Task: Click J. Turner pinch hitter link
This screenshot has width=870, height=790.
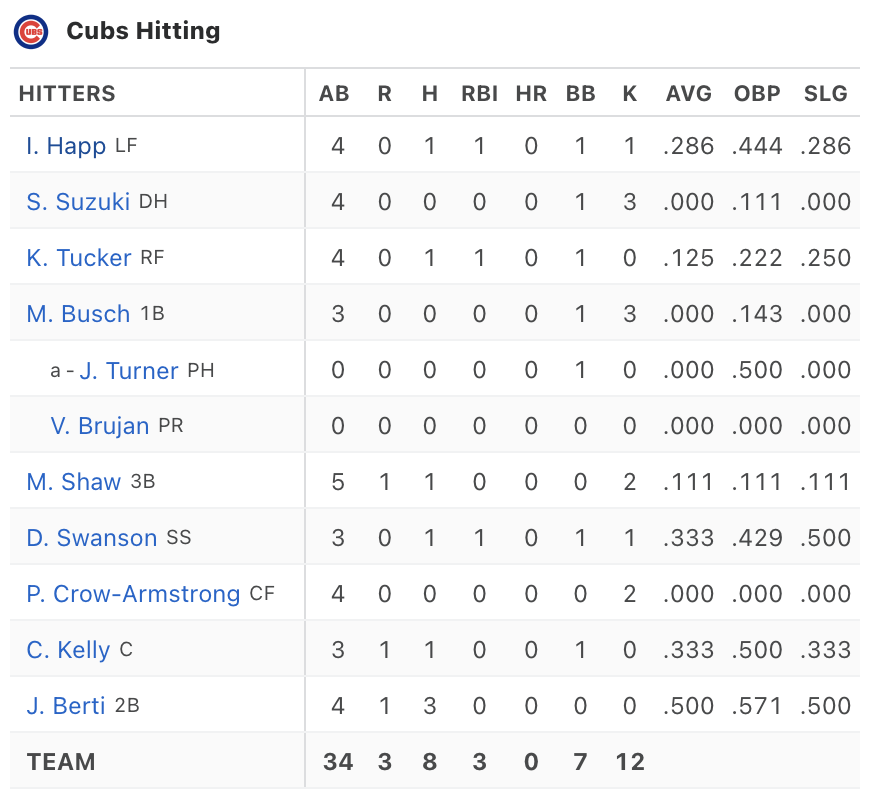Action: [129, 371]
